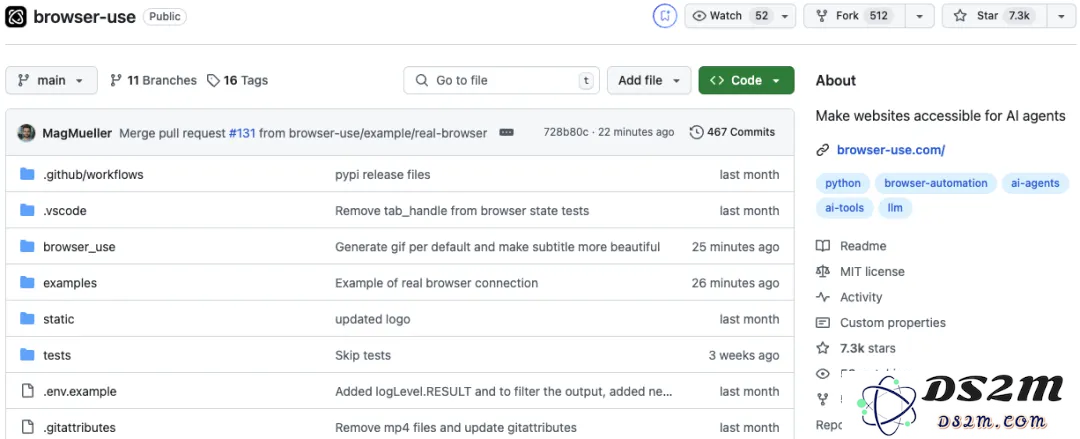Open 'Remove mp4 files and update gitattributes' commit
The height and width of the screenshot is (439, 1080).
coord(456,428)
